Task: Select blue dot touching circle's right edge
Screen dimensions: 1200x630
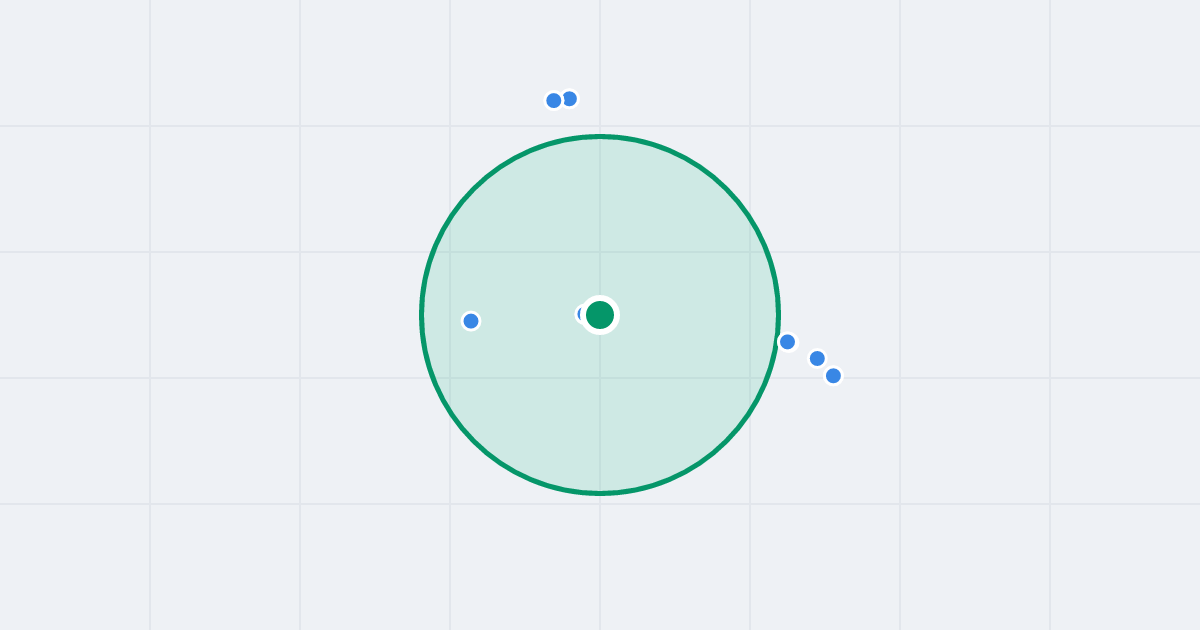Action: point(787,342)
